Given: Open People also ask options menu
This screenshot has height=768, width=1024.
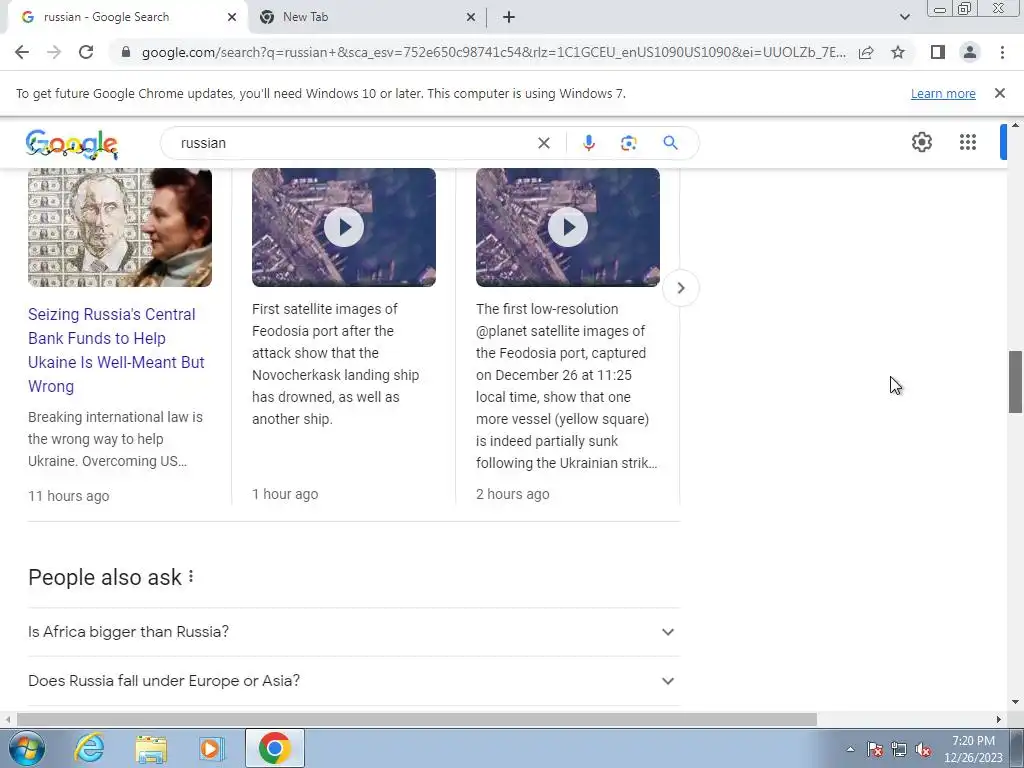Looking at the screenshot, I should click(191, 577).
